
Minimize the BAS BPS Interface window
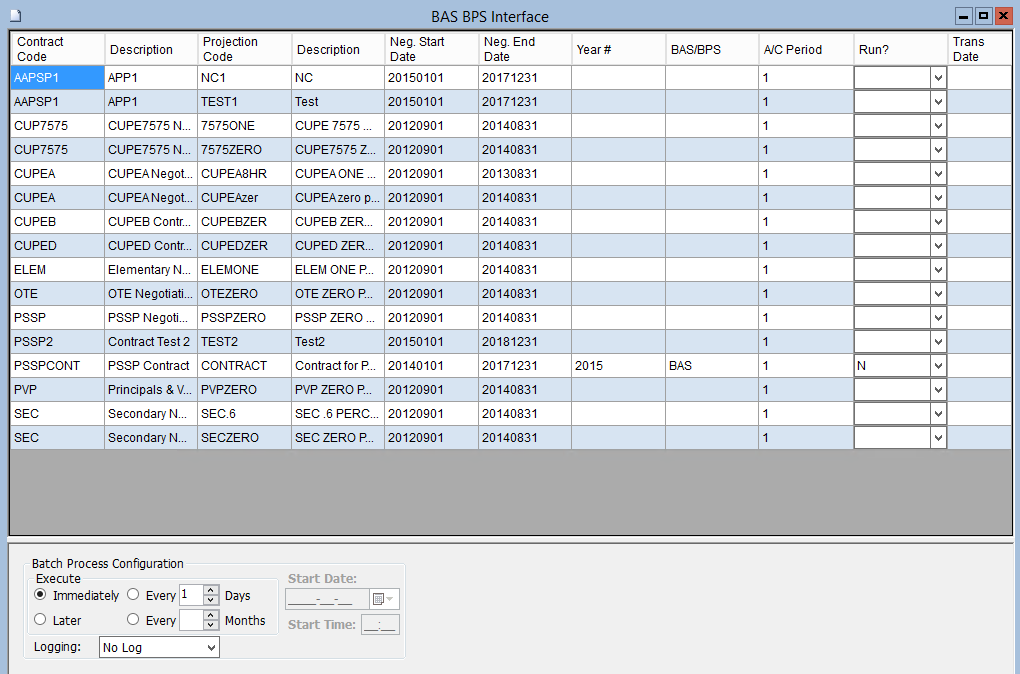[x=964, y=16]
